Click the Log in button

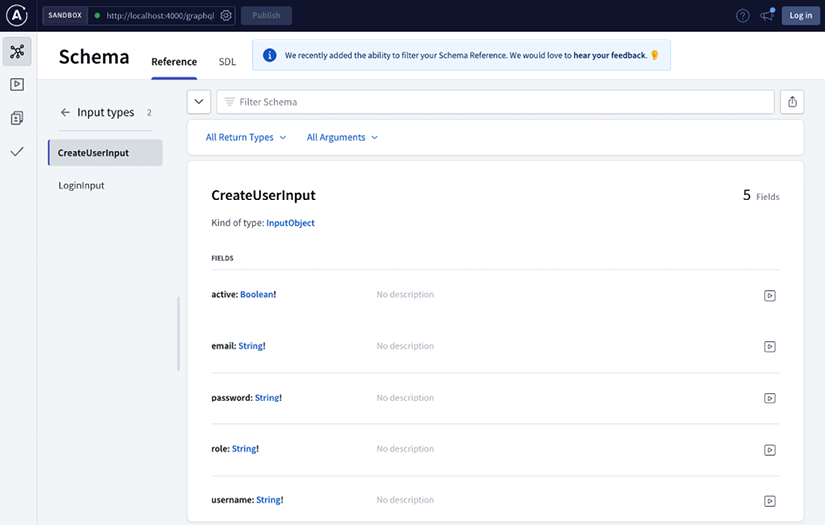pos(800,15)
